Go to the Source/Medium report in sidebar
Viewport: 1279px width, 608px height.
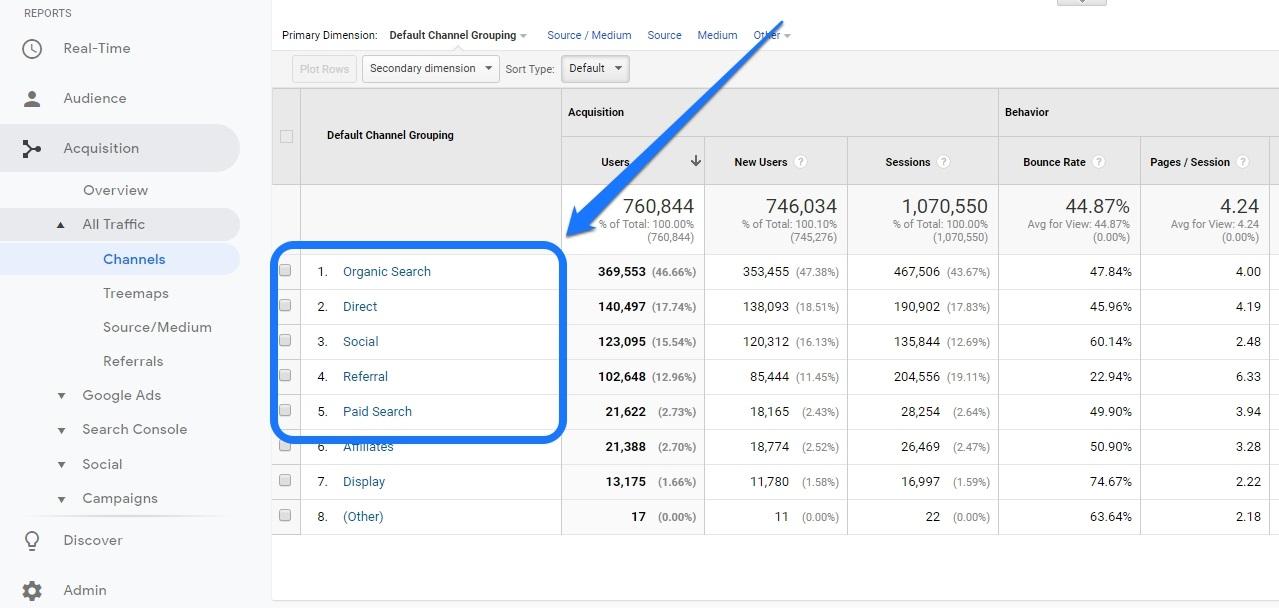pos(157,327)
